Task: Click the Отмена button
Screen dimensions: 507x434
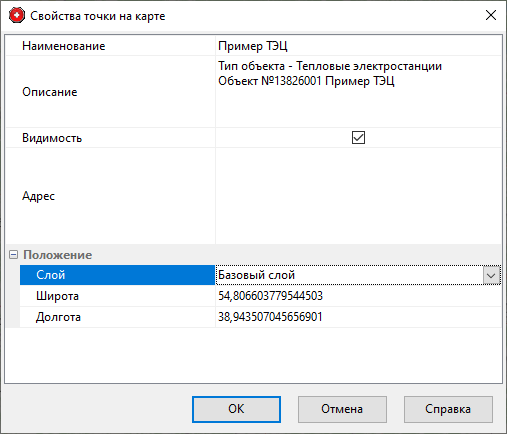Action: click(x=342, y=409)
